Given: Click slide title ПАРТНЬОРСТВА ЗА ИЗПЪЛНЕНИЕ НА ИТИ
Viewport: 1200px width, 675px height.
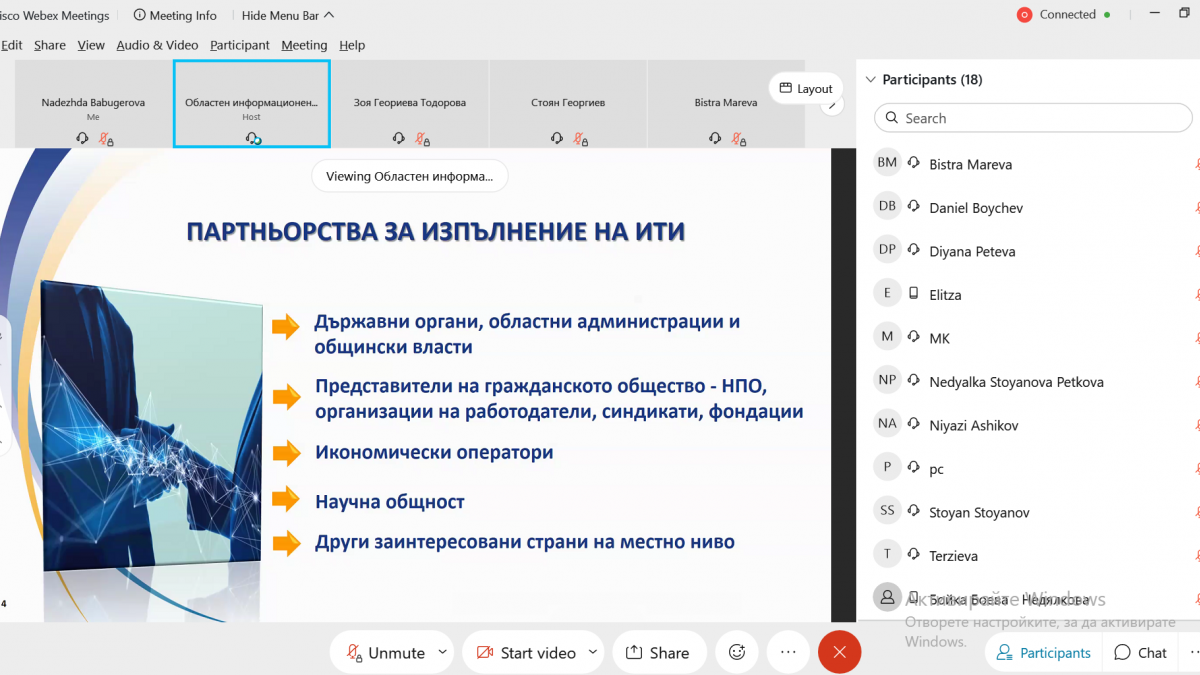Looking at the screenshot, I should coord(436,232).
